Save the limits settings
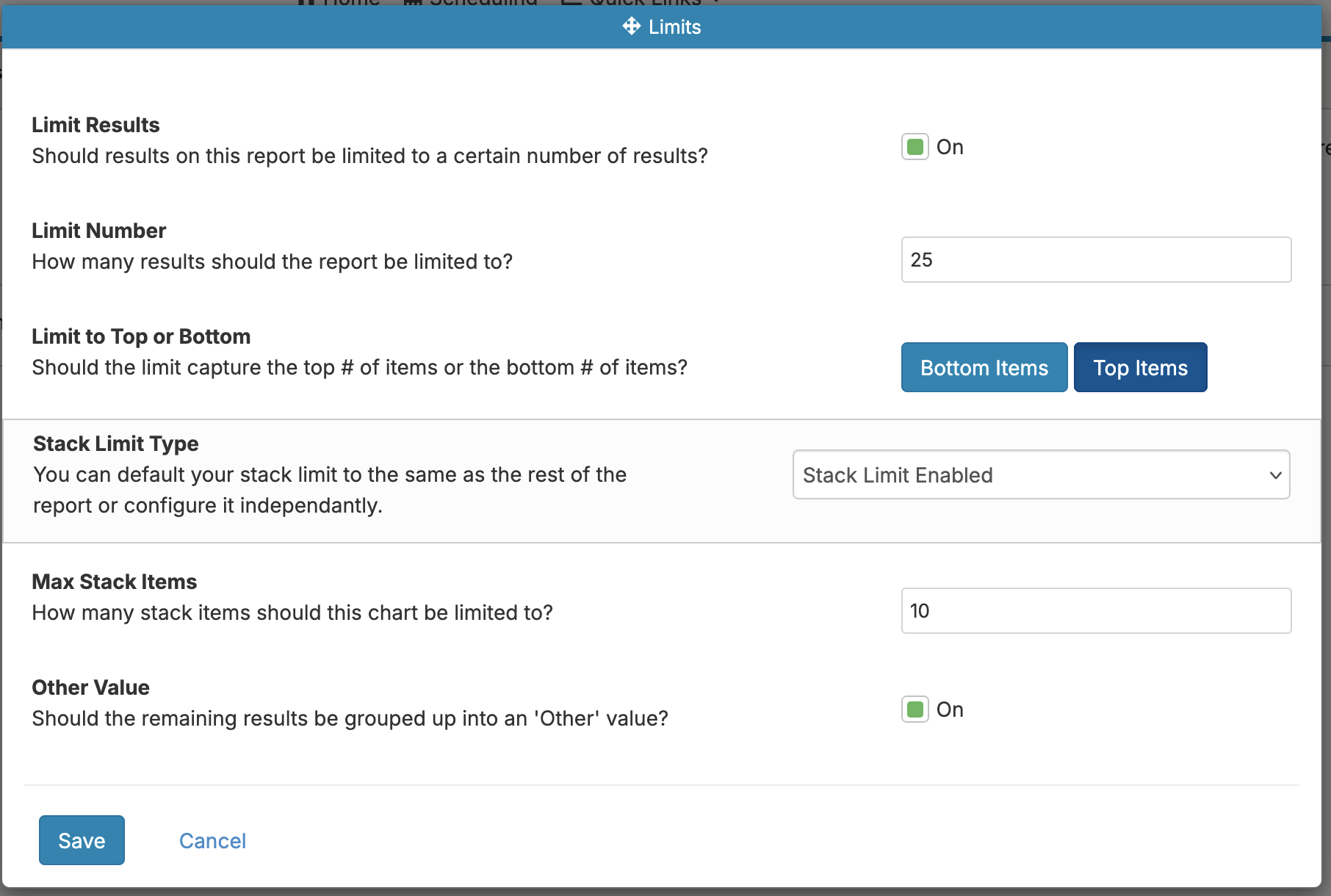Screen dimensions: 1331x896 point(82,840)
